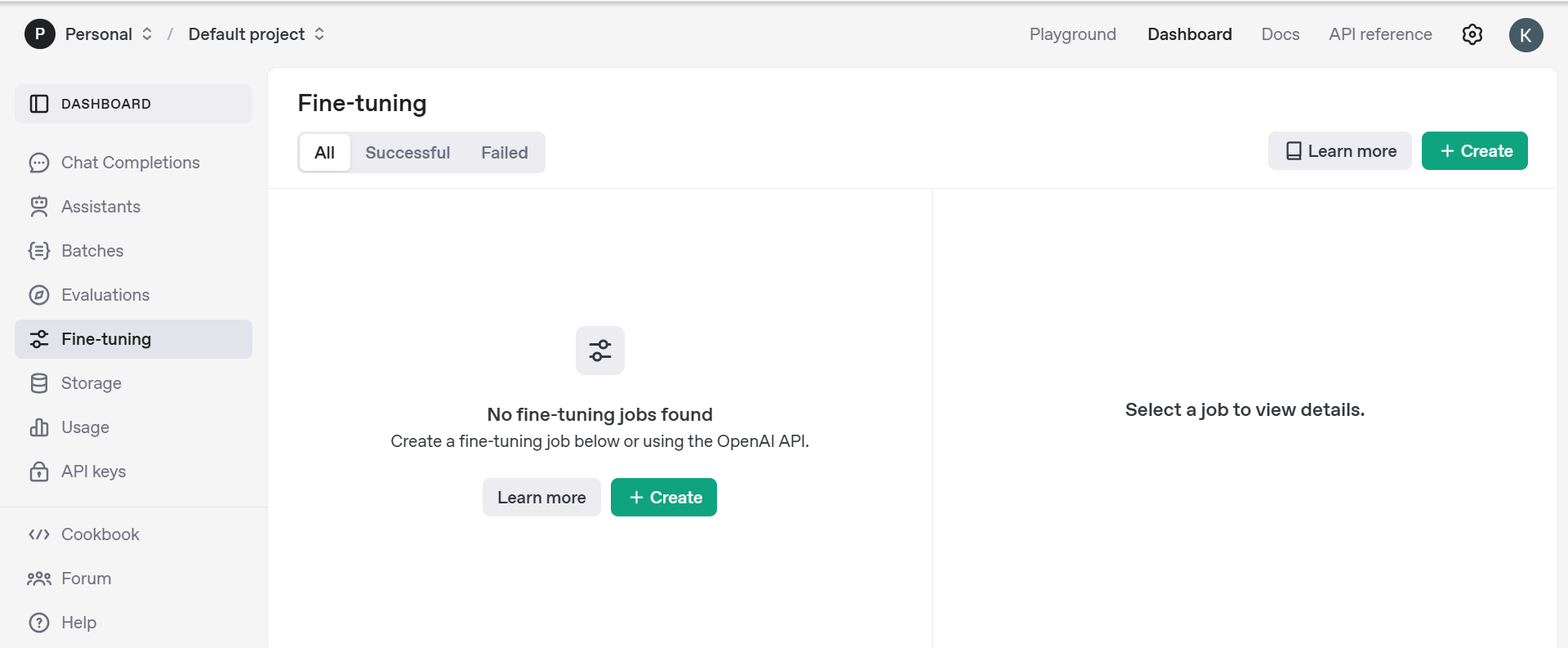Switch to the Successful jobs tab

pyautogui.click(x=408, y=153)
